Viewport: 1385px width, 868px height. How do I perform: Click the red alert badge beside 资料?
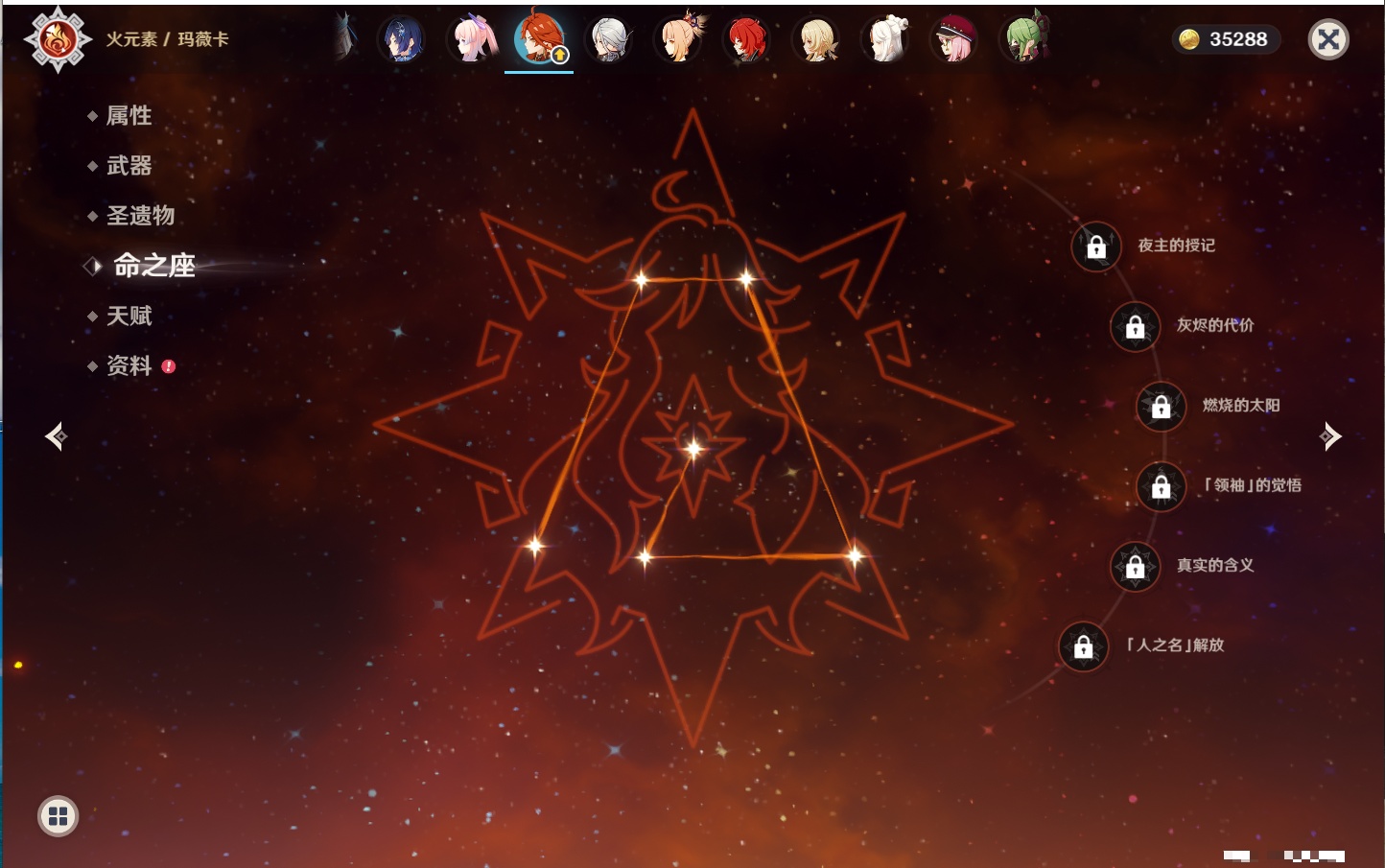(x=169, y=365)
